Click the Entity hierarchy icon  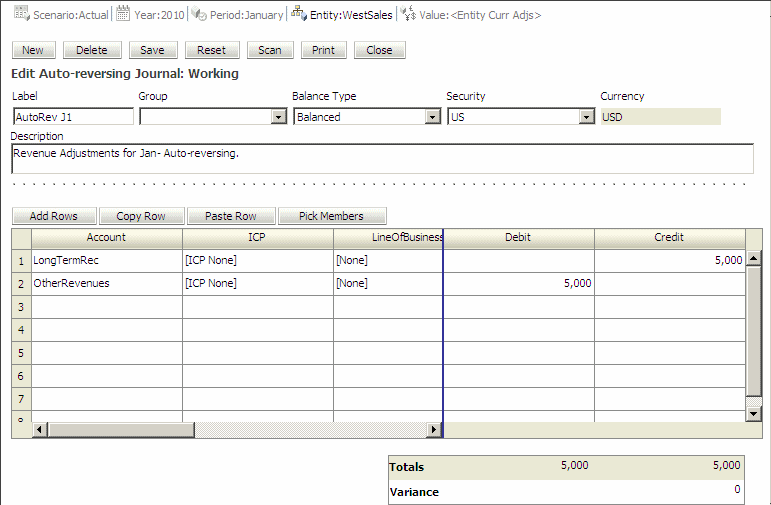299,13
